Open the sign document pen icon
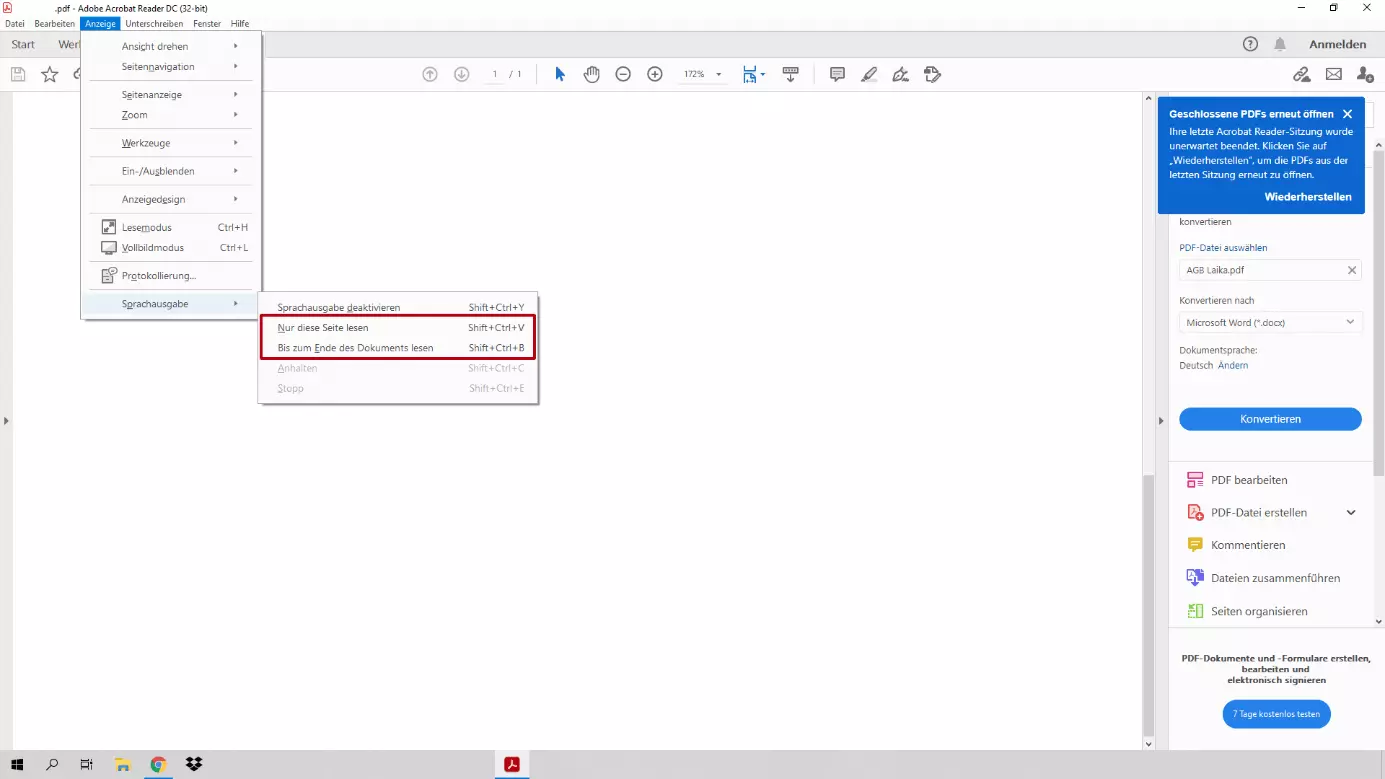Viewport: 1385px width, 779px height. [901, 74]
